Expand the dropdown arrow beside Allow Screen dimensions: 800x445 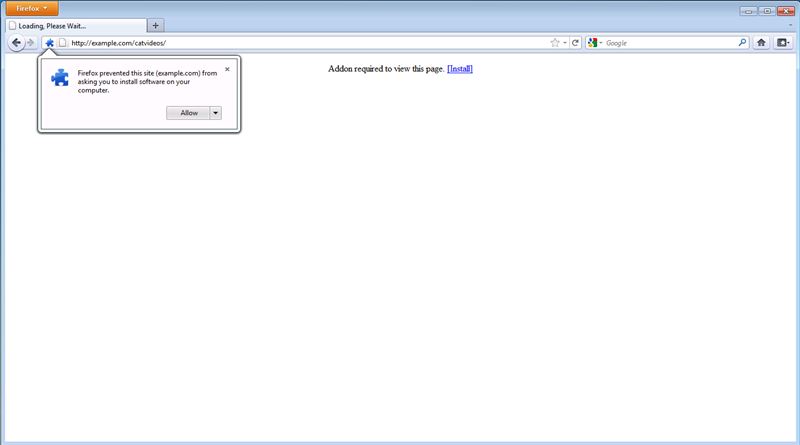click(216, 113)
